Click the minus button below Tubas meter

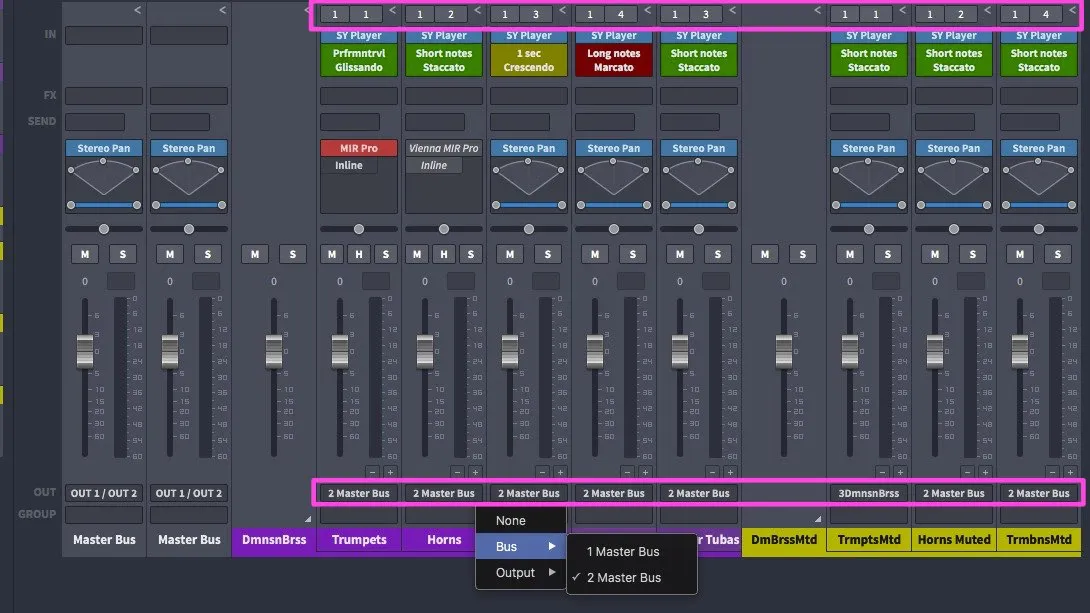click(x=713, y=472)
